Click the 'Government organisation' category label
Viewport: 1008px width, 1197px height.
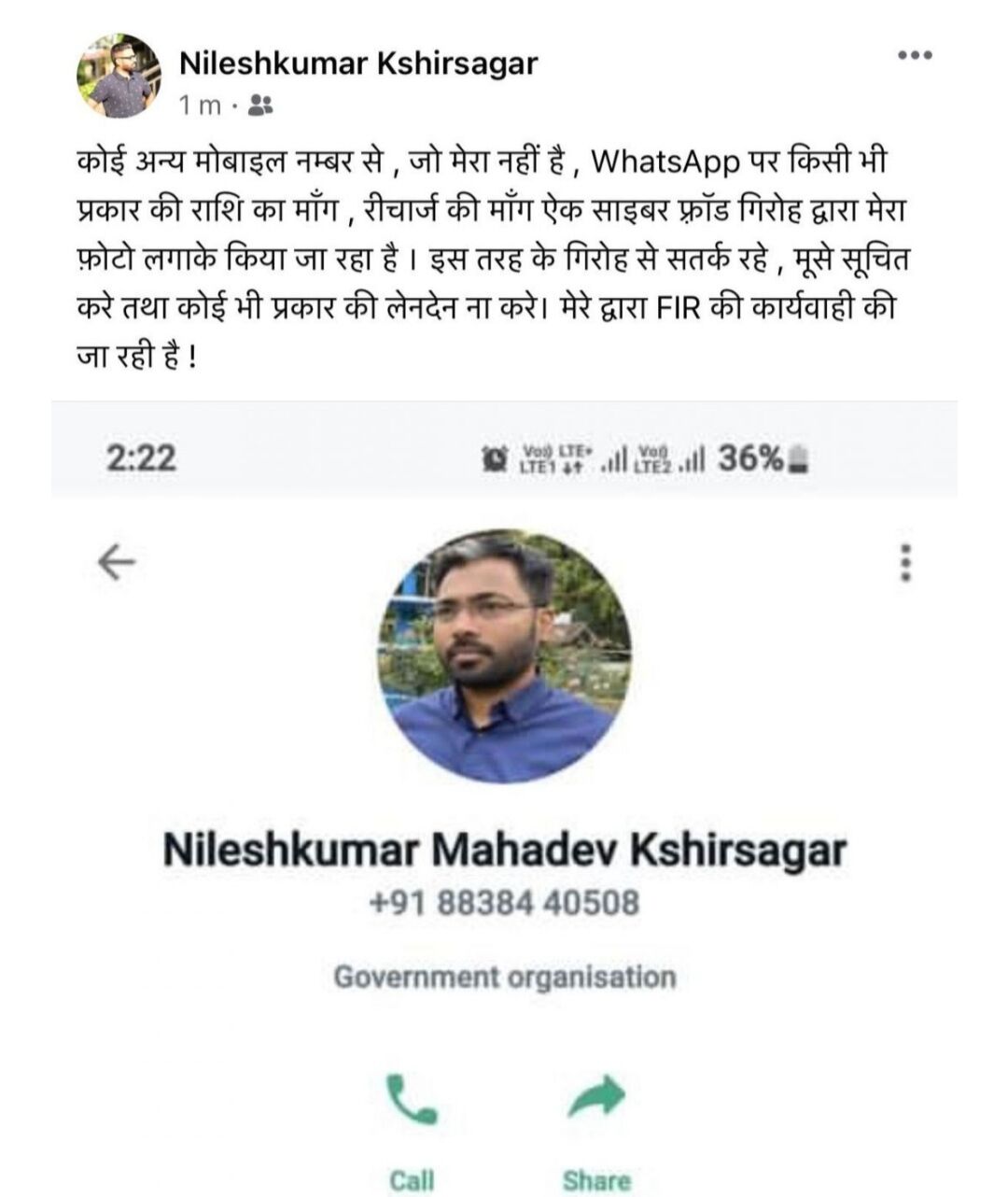[505, 978]
